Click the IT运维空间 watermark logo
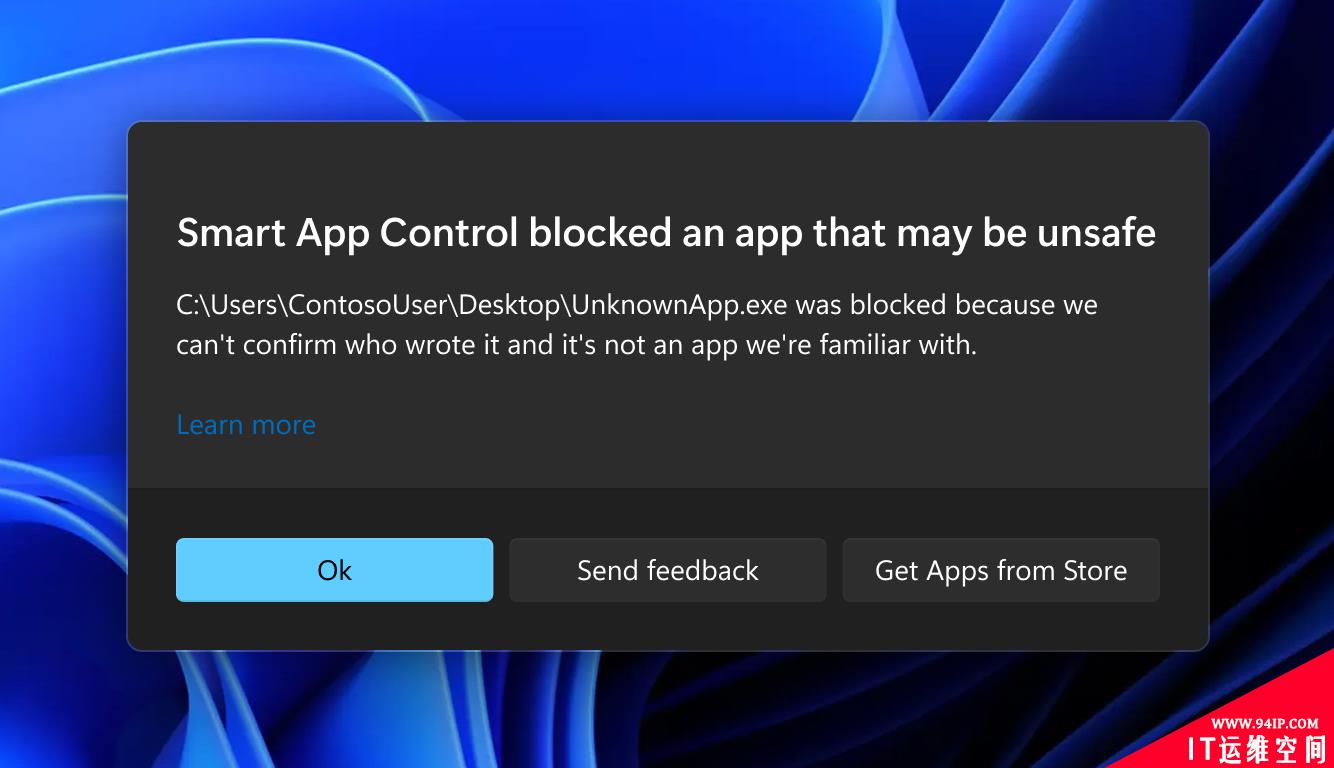Screen dimensions: 1334x768 click(1255, 748)
